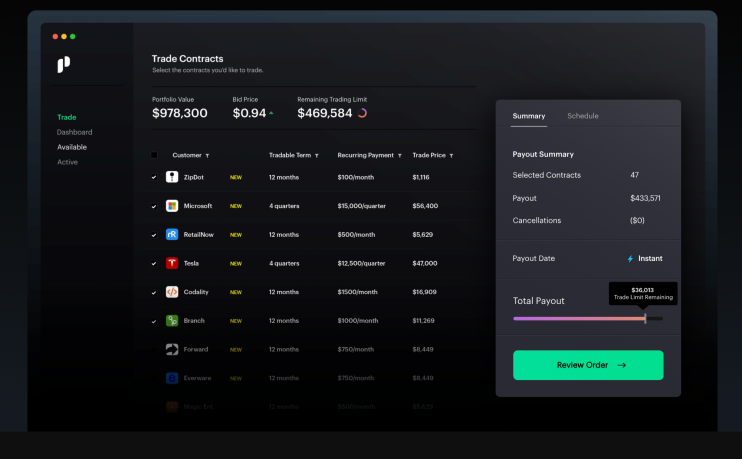
Task: Go to Available in the sidebar
Action: click(x=72, y=147)
